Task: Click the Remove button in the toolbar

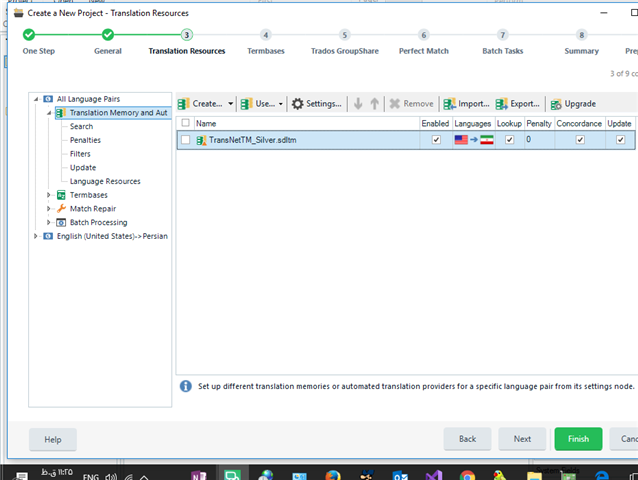Action: pyautogui.click(x=411, y=104)
